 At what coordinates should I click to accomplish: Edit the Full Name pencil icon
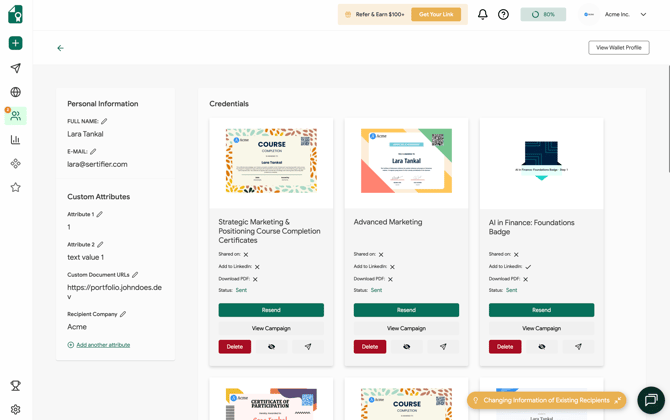tap(104, 121)
